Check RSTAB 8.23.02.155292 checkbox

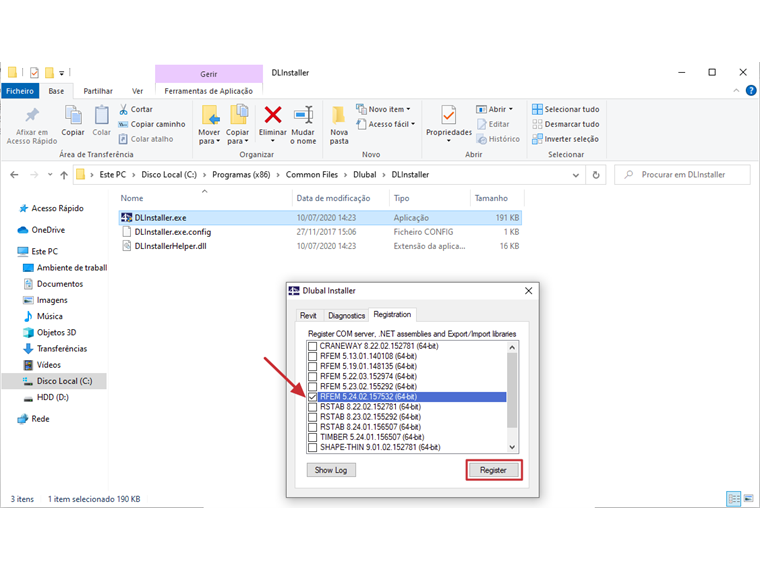[x=313, y=417]
